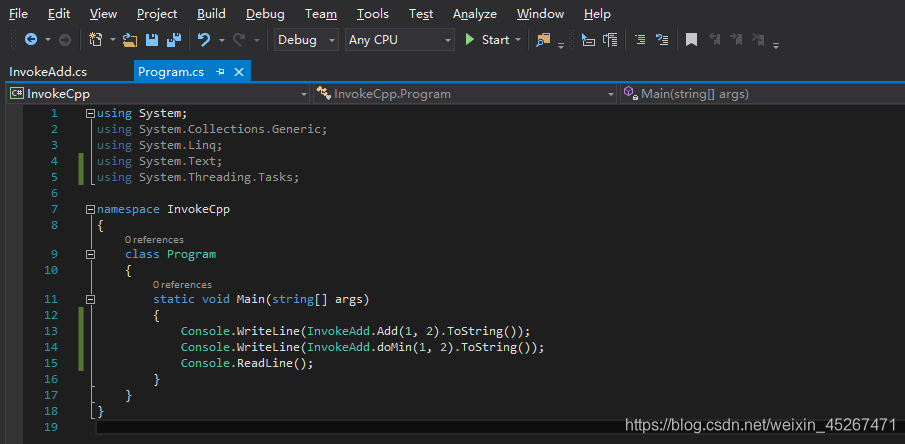Collapse the Main method block
Screen dimensions: 905x444
(89, 299)
